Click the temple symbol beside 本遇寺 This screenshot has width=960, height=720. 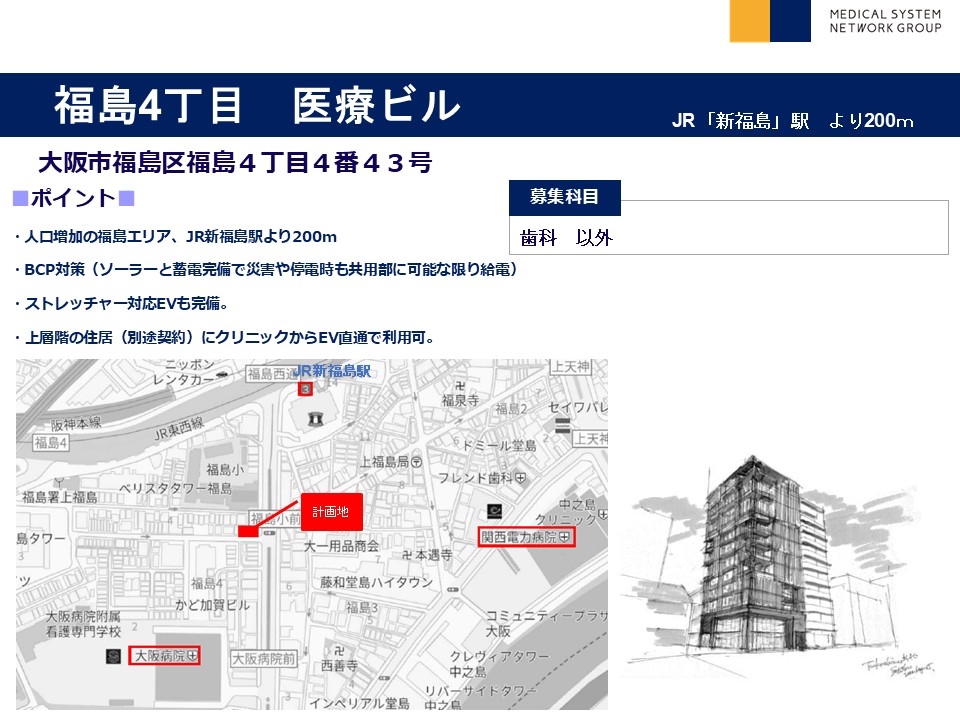tap(407, 554)
